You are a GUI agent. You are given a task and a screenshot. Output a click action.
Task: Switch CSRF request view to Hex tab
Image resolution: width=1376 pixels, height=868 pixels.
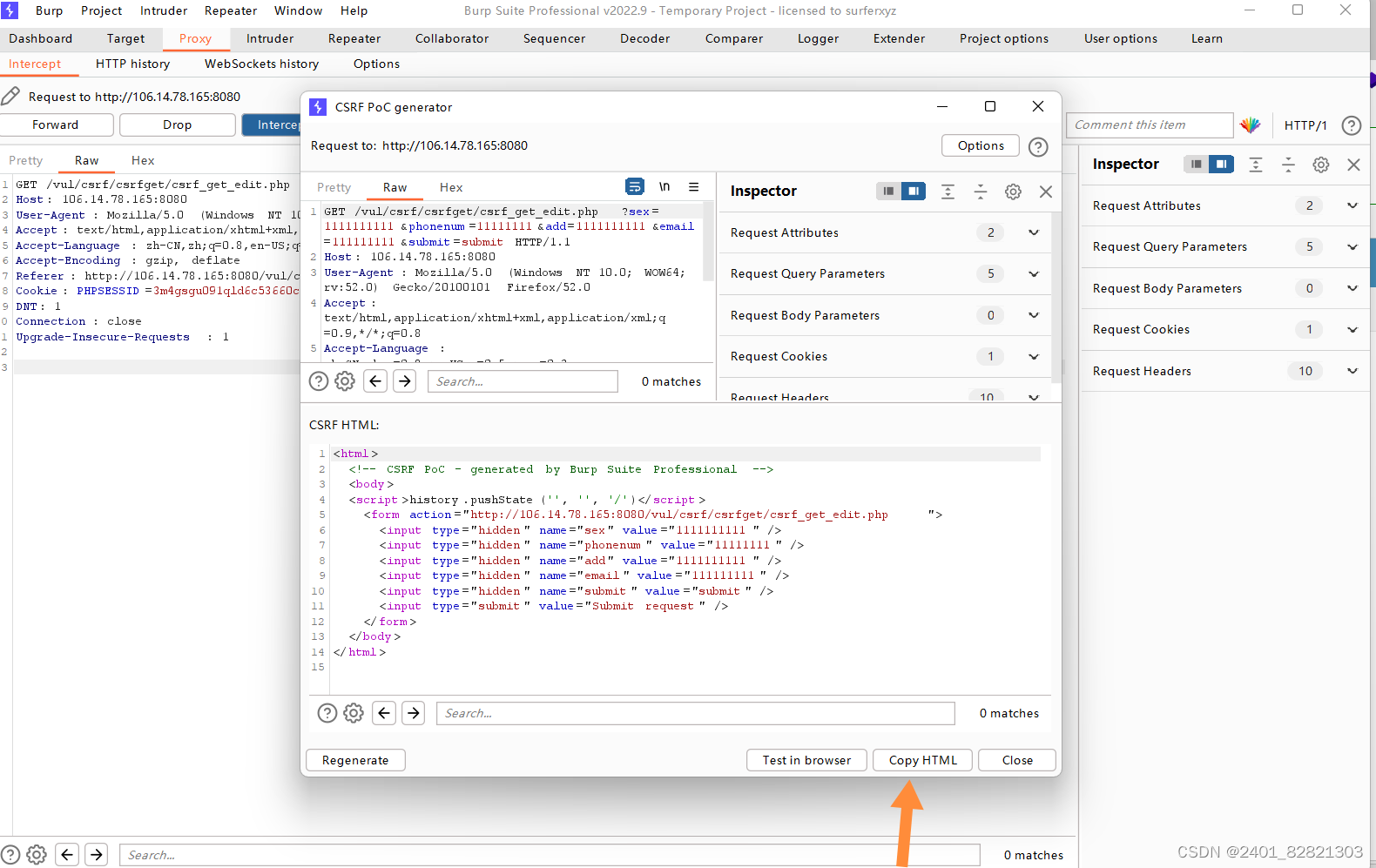pyautogui.click(x=451, y=187)
